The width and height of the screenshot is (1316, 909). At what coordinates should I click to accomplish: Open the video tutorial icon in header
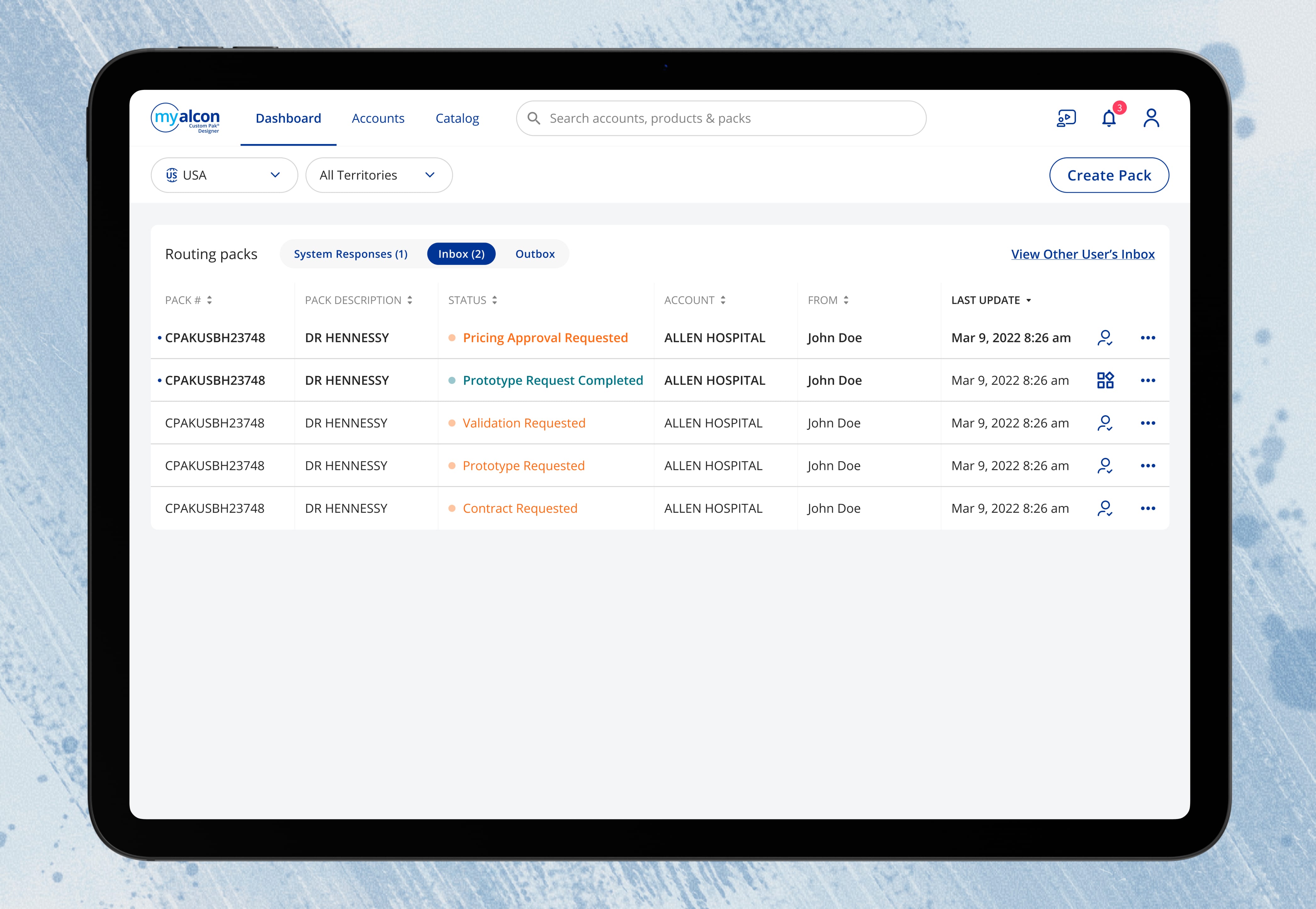[x=1066, y=118]
